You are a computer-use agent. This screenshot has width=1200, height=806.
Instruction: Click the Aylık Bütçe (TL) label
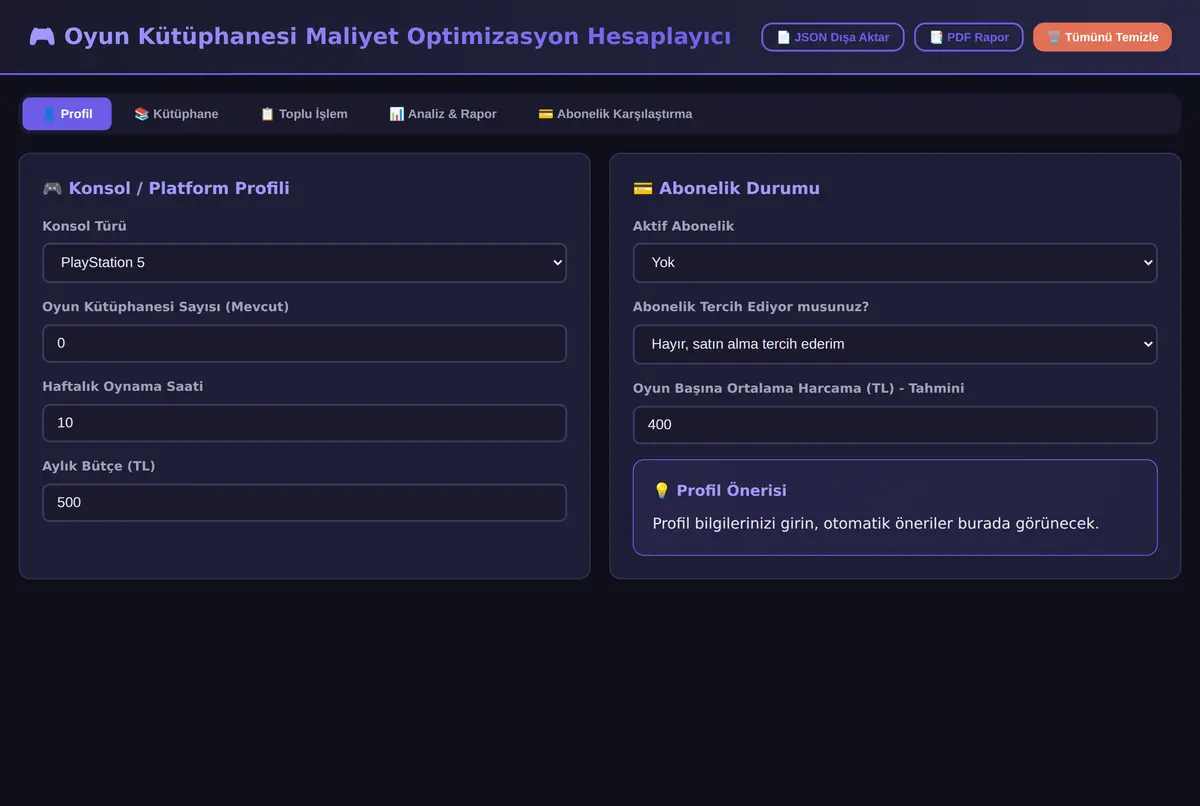click(99, 466)
